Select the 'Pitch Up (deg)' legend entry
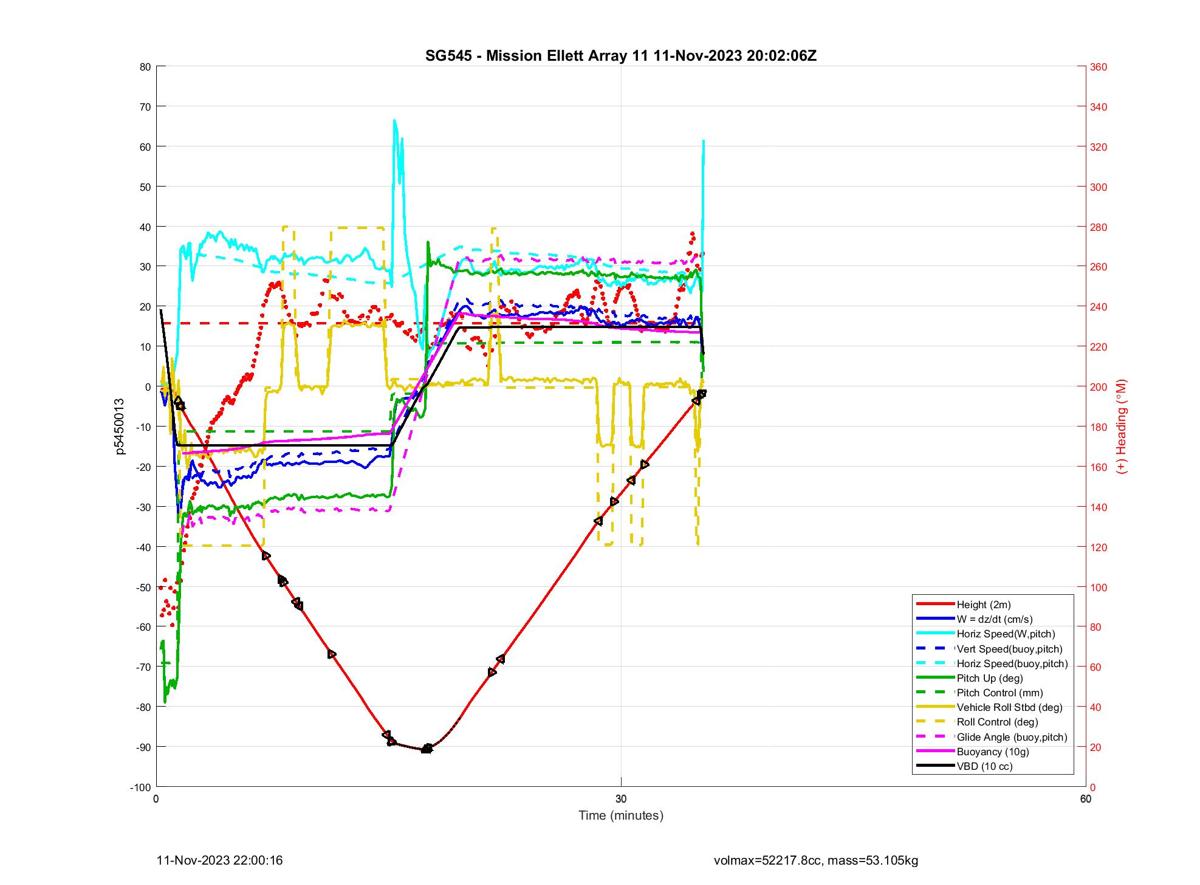Viewport: 1200px width, 885px height. tap(991, 677)
